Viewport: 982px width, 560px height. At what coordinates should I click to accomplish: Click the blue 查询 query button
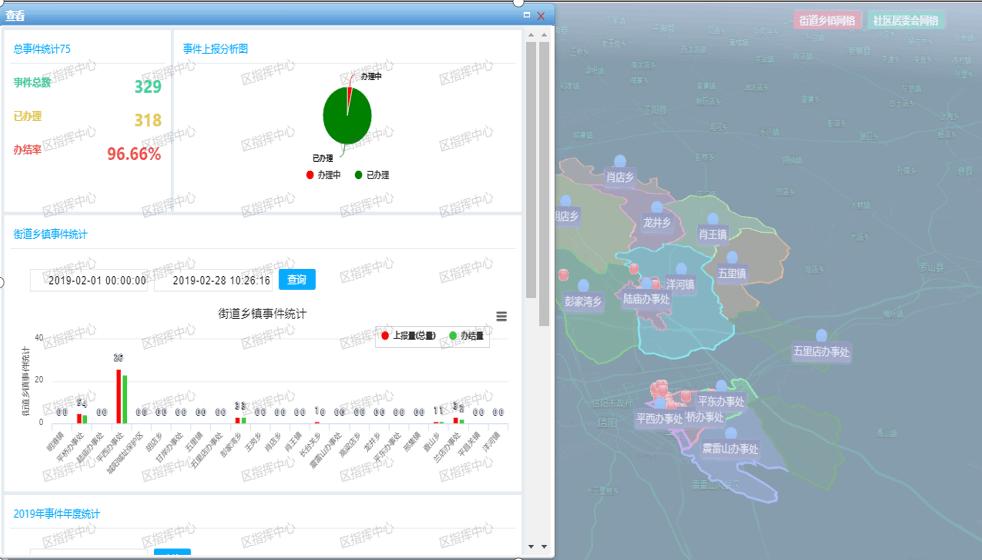(x=297, y=279)
